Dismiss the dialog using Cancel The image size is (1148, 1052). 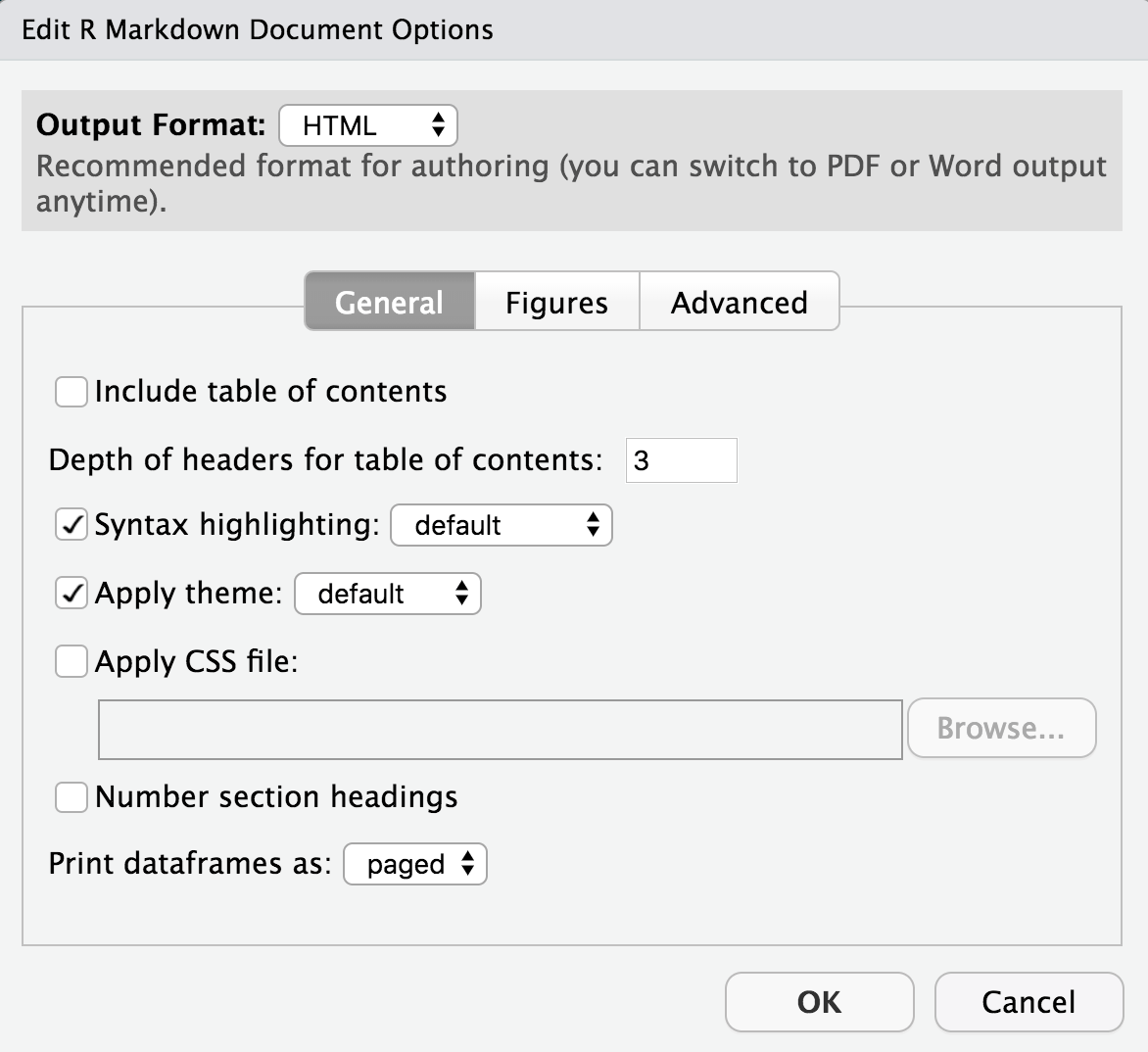(x=1028, y=1002)
